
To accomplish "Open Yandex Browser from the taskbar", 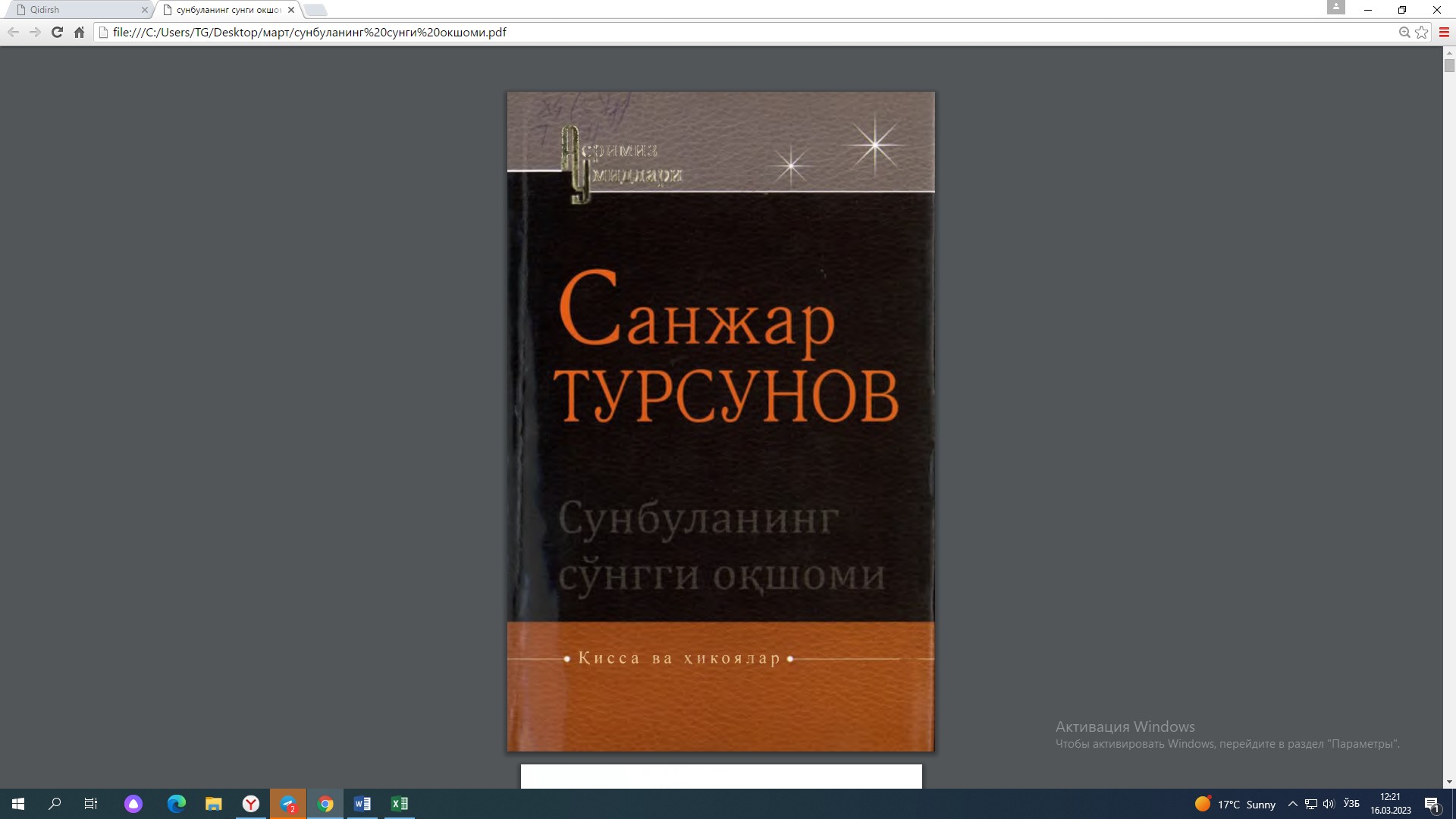I will click(250, 803).
